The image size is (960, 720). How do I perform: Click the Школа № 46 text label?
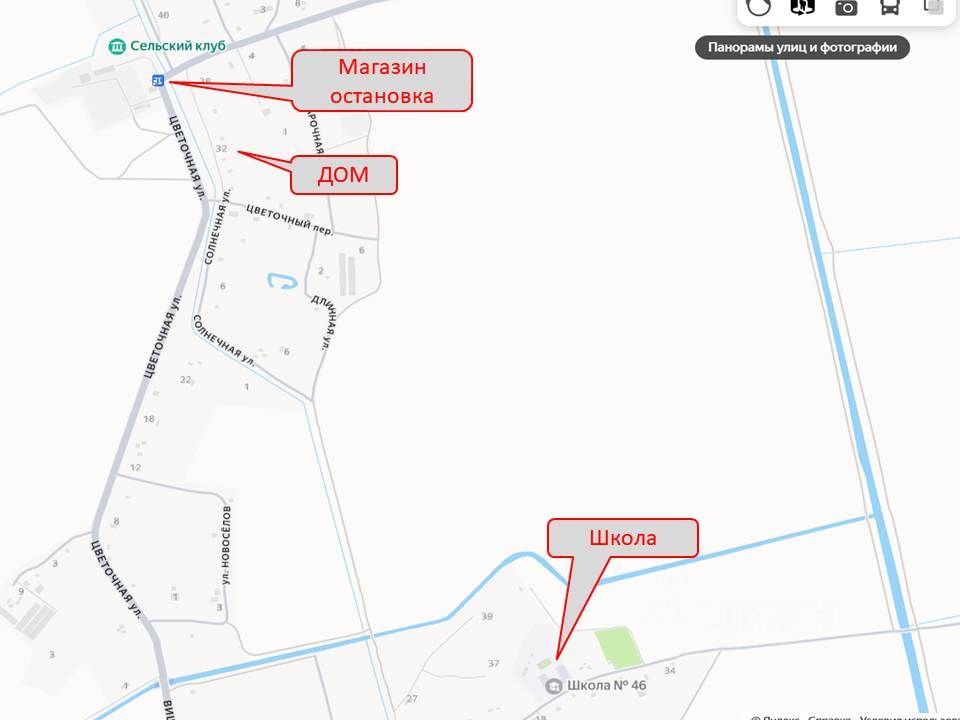(606, 685)
